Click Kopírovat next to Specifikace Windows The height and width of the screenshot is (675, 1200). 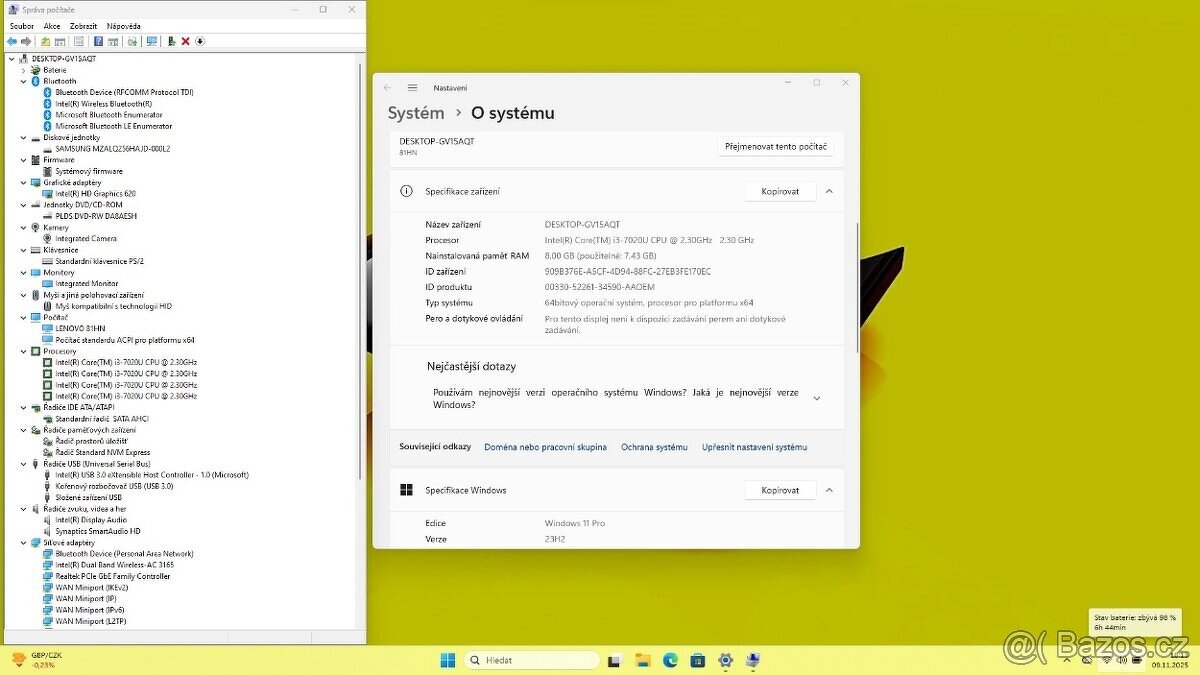(779, 490)
